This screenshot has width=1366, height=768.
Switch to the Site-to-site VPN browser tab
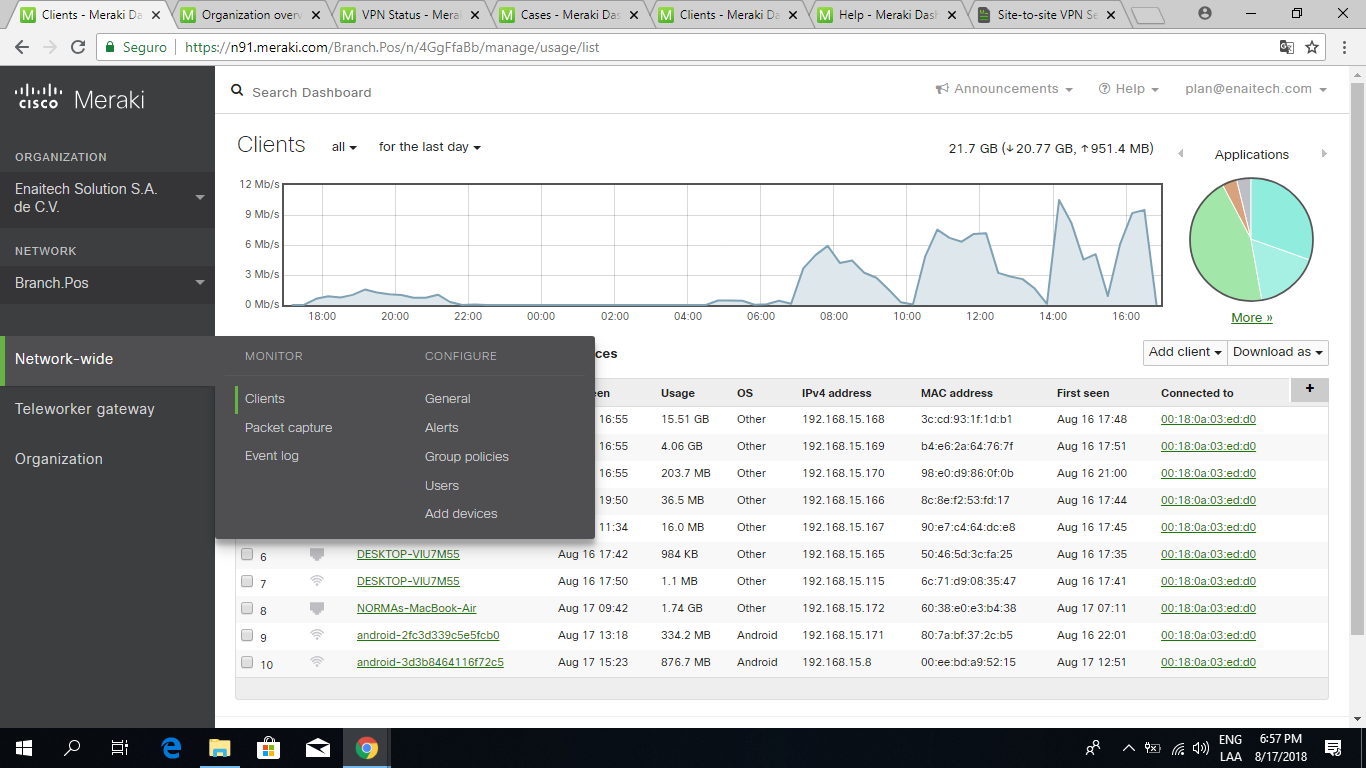pos(1047,15)
